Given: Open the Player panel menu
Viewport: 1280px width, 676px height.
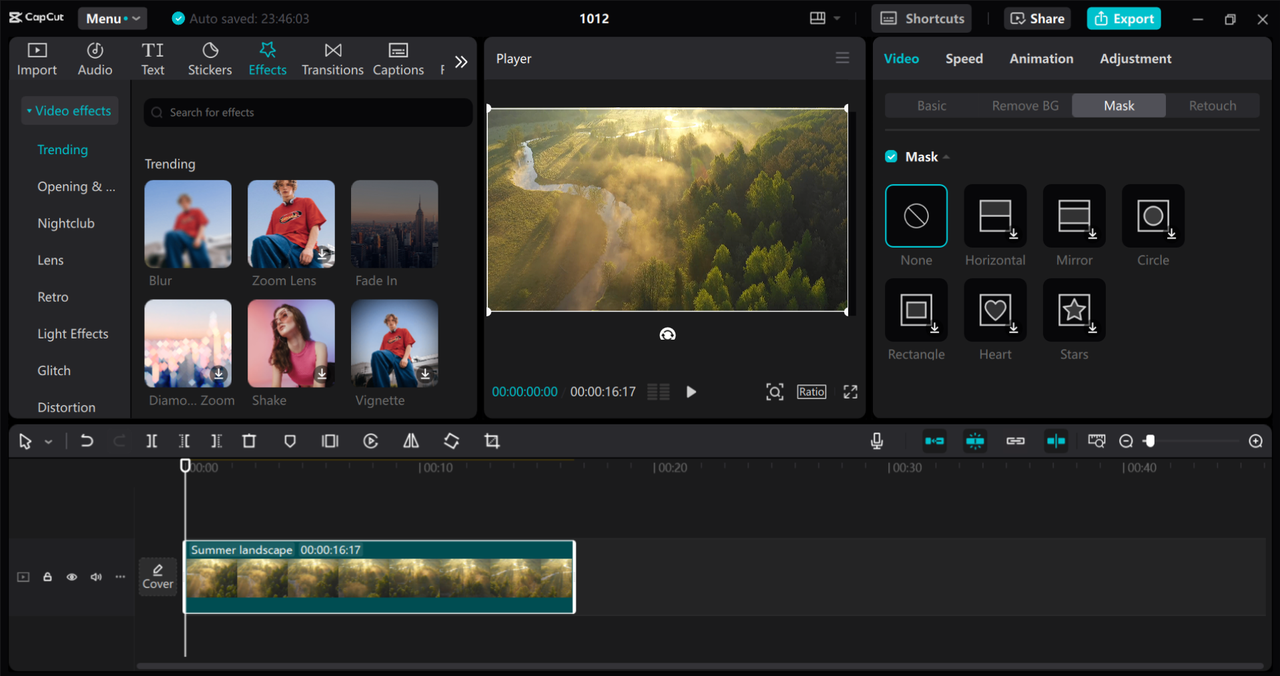Looking at the screenshot, I should [x=843, y=58].
